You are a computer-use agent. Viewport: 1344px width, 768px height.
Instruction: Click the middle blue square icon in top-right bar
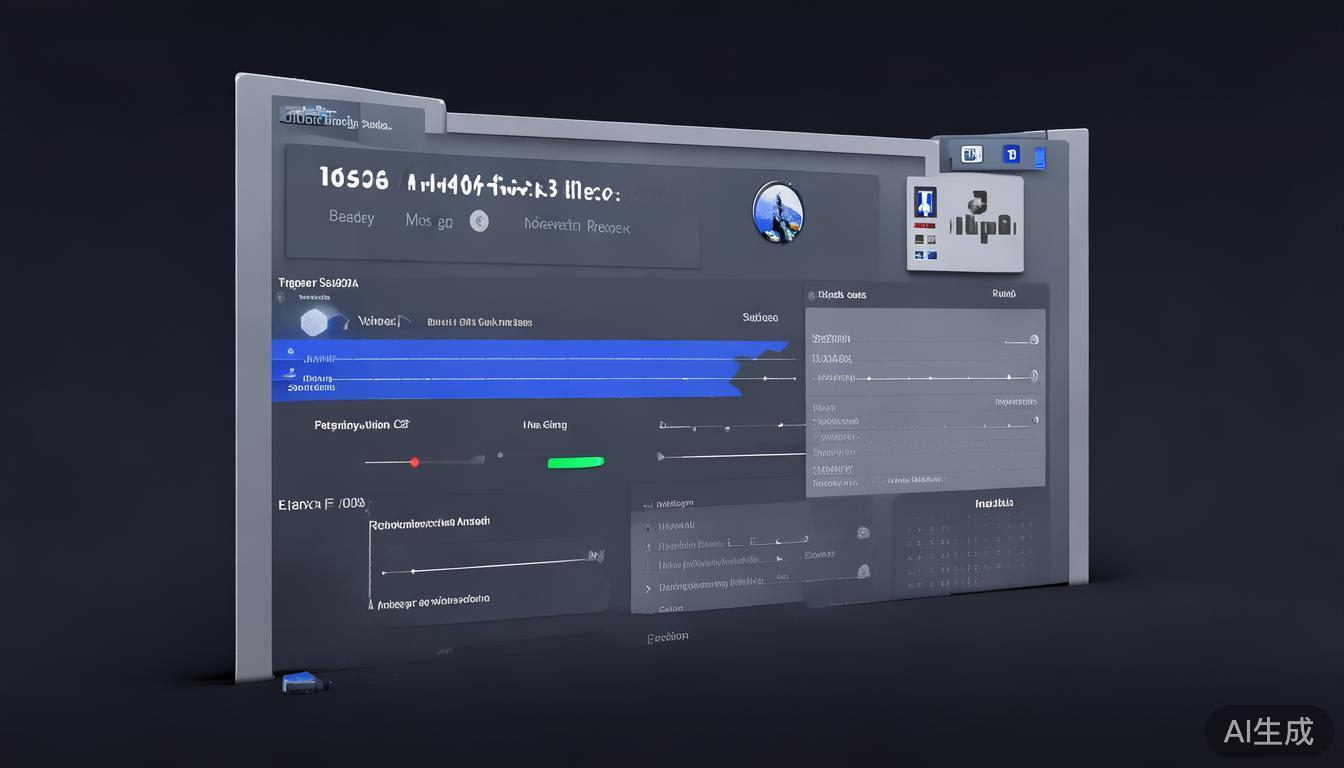coord(1011,155)
